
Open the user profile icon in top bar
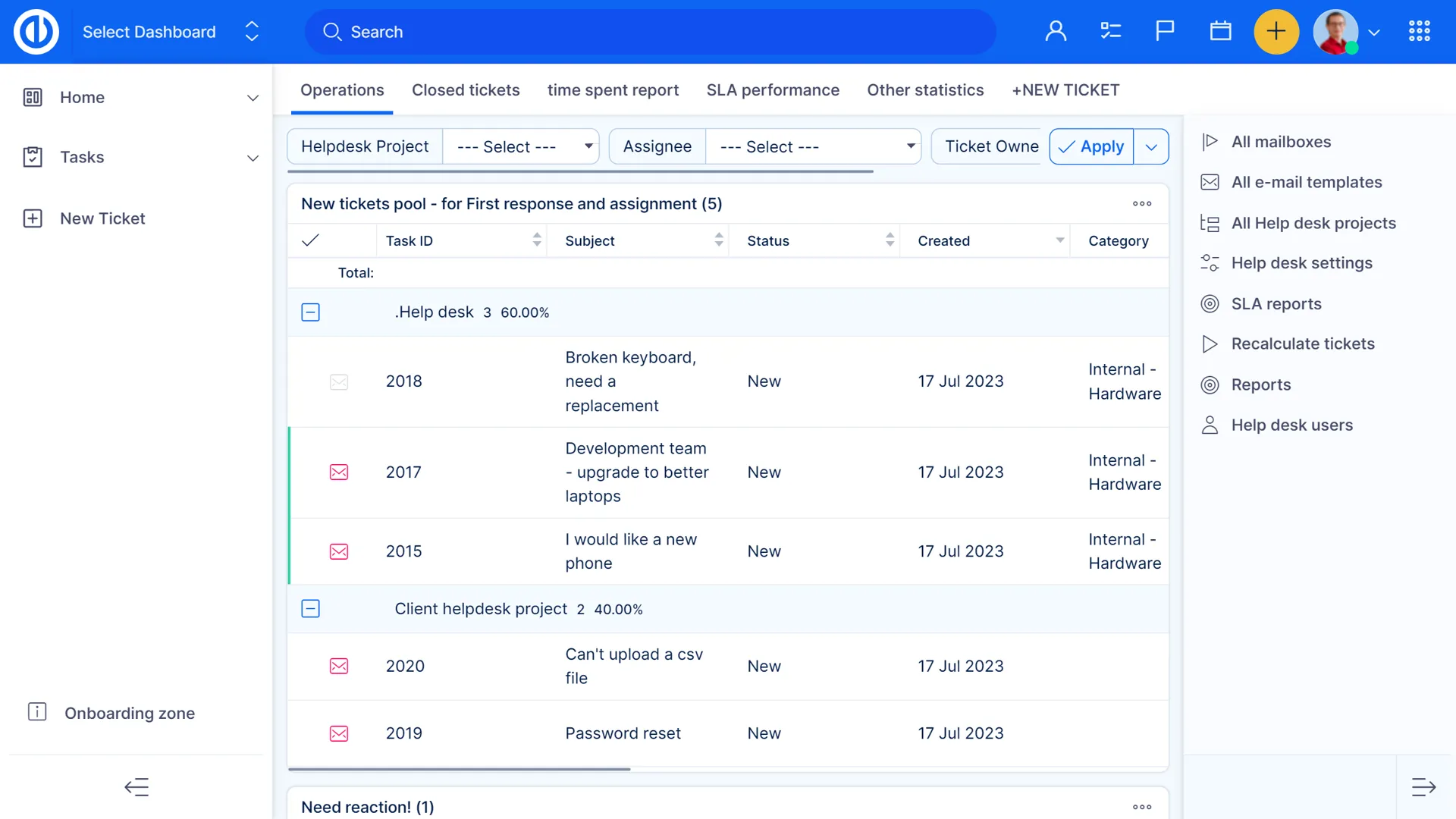(x=1056, y=31)
